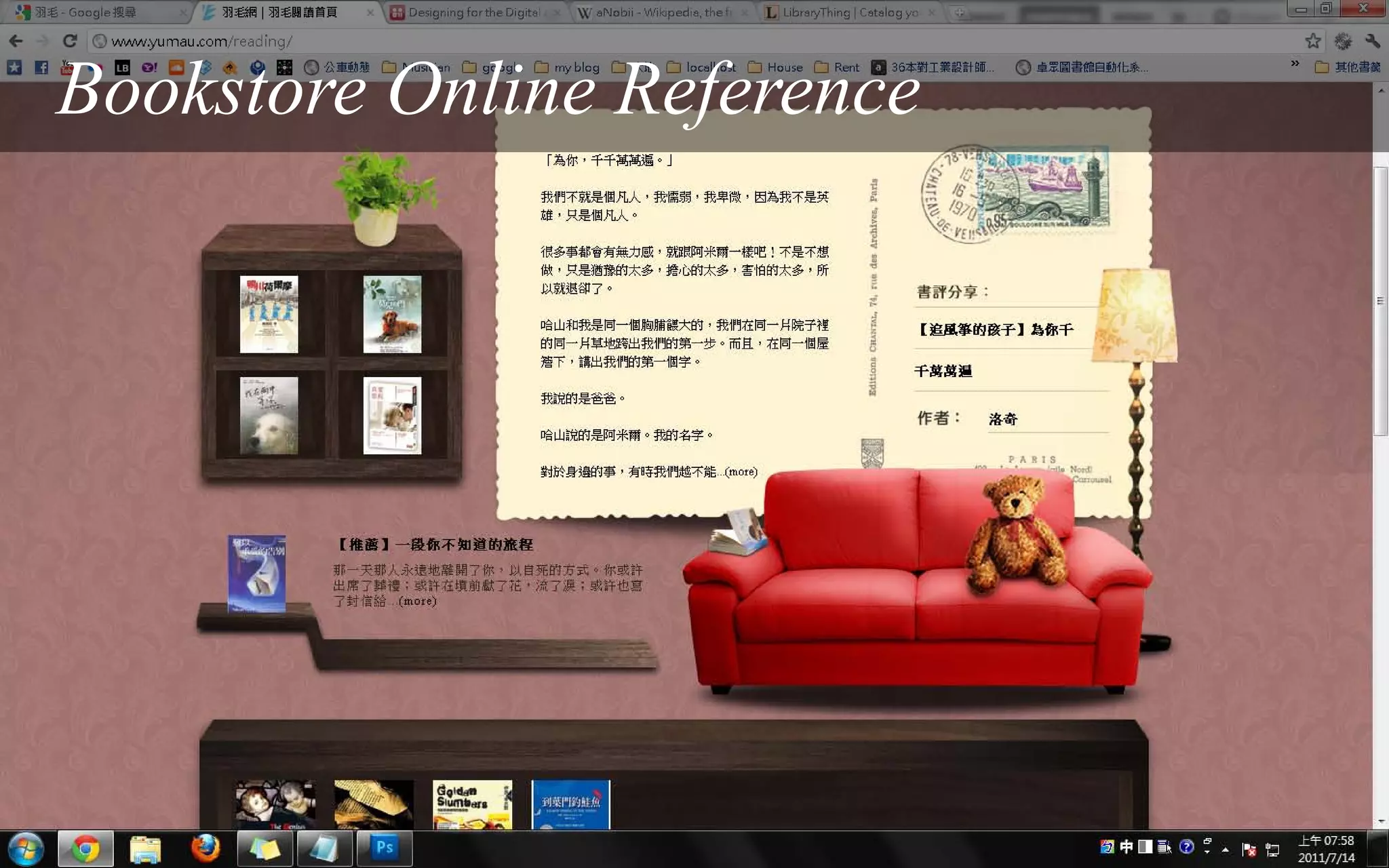Viewport: 1389px width, 868px height.
Task: Open 【推薦】一段你不知道的旅程 headline
Action: 435,545
